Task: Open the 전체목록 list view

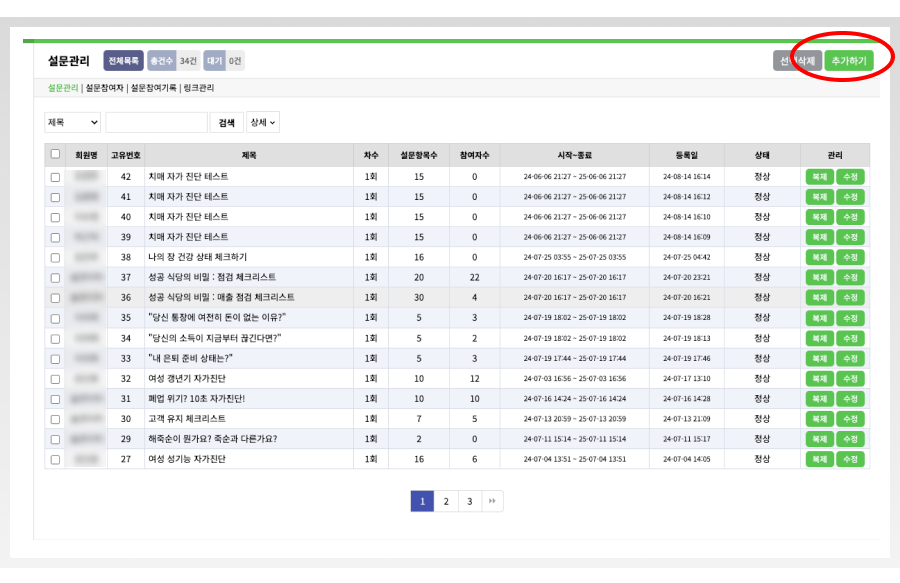Action: pyautogui.click(x=123, y=61)
